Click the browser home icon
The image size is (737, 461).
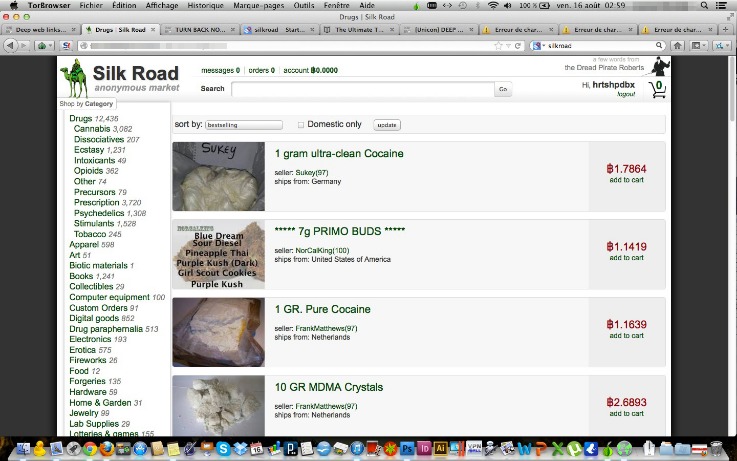point(677,46)
